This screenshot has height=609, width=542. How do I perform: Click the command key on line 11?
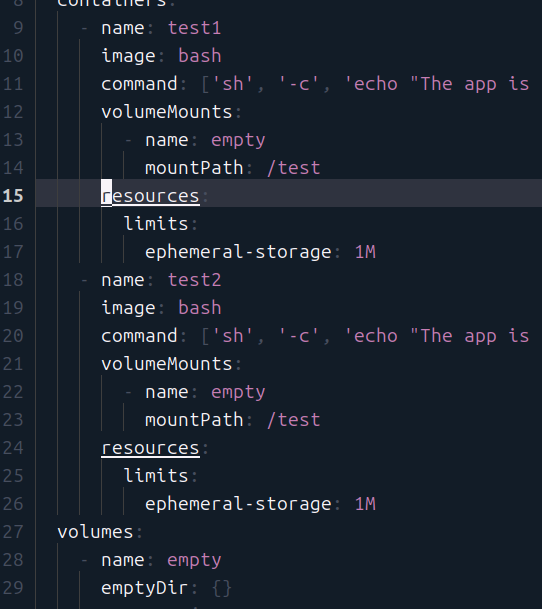(139, 84)
